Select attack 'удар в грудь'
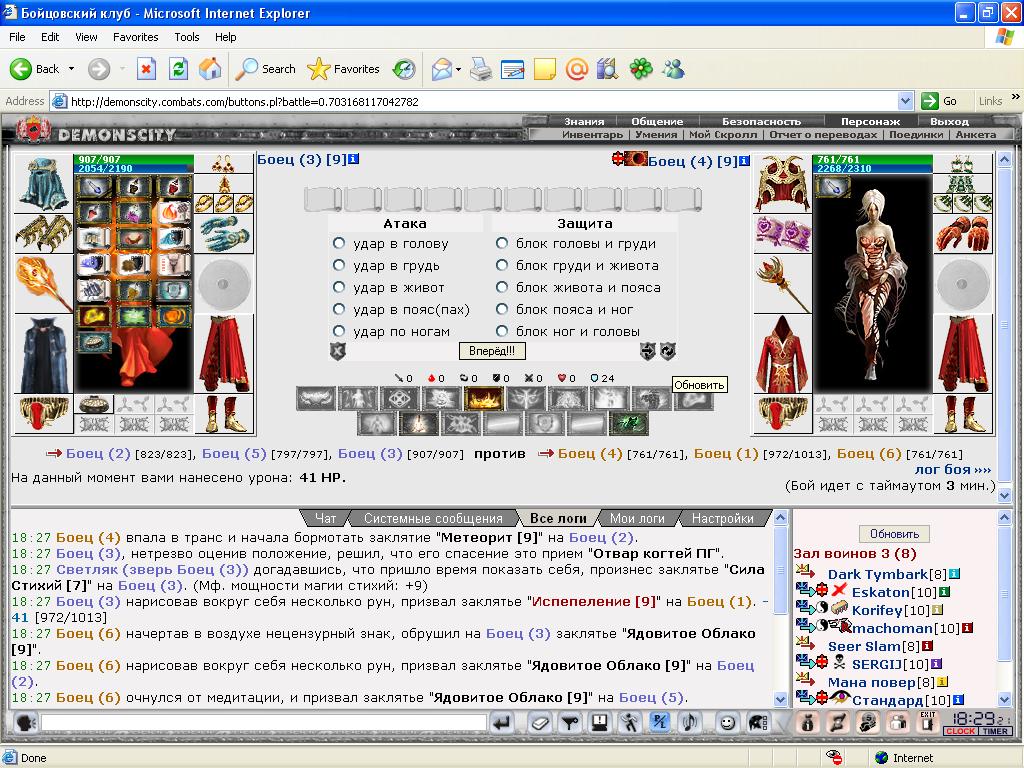The height and width of the screenshot is (768, 1024). tap(339, 266)
